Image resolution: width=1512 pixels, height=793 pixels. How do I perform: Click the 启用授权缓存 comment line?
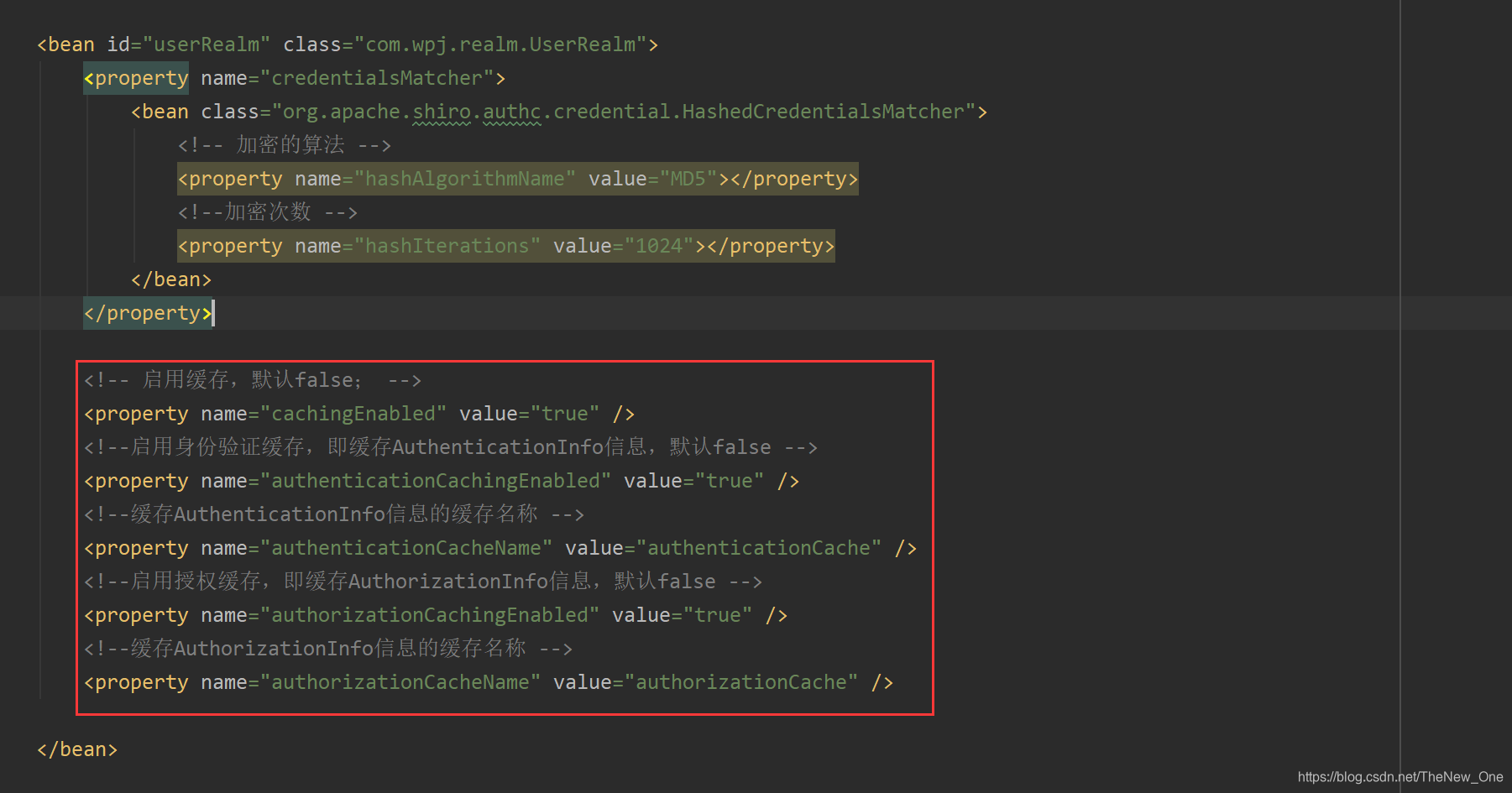[423, 582]
